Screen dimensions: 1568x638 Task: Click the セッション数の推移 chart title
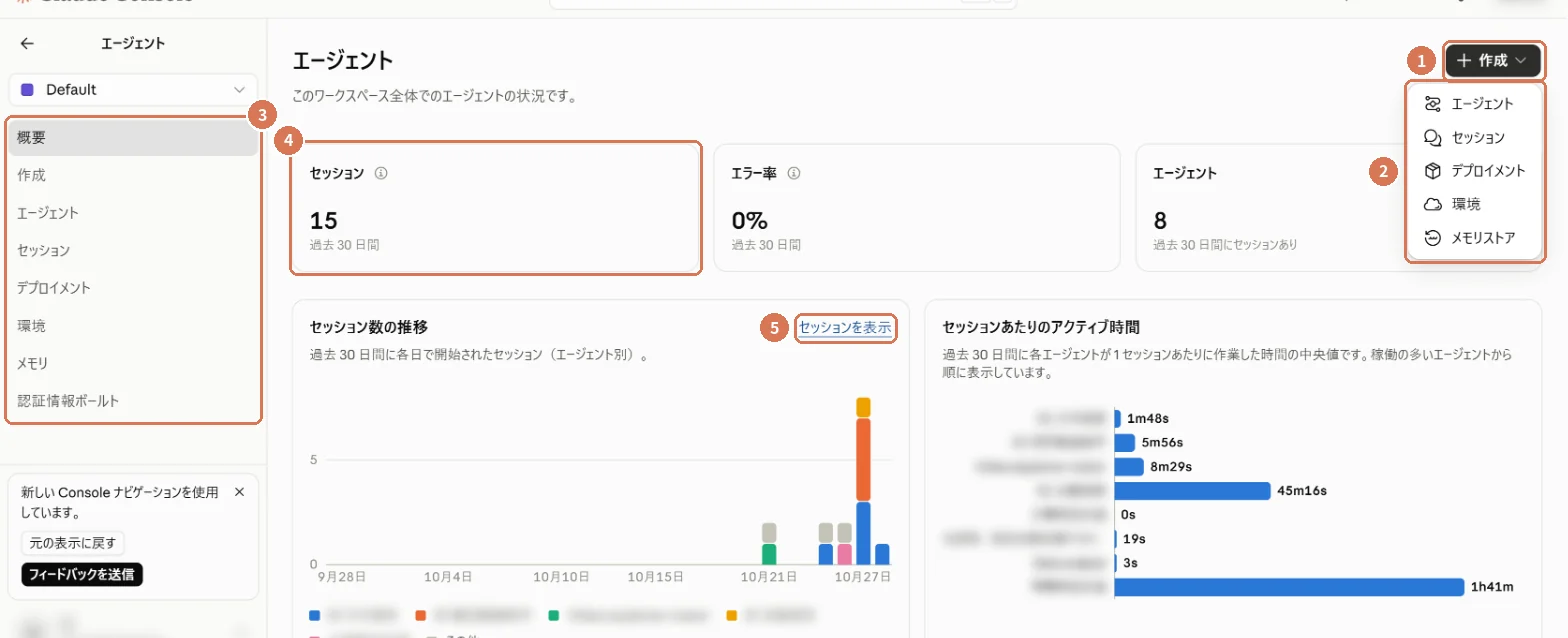pyautogui.click(x=369, y=327)
